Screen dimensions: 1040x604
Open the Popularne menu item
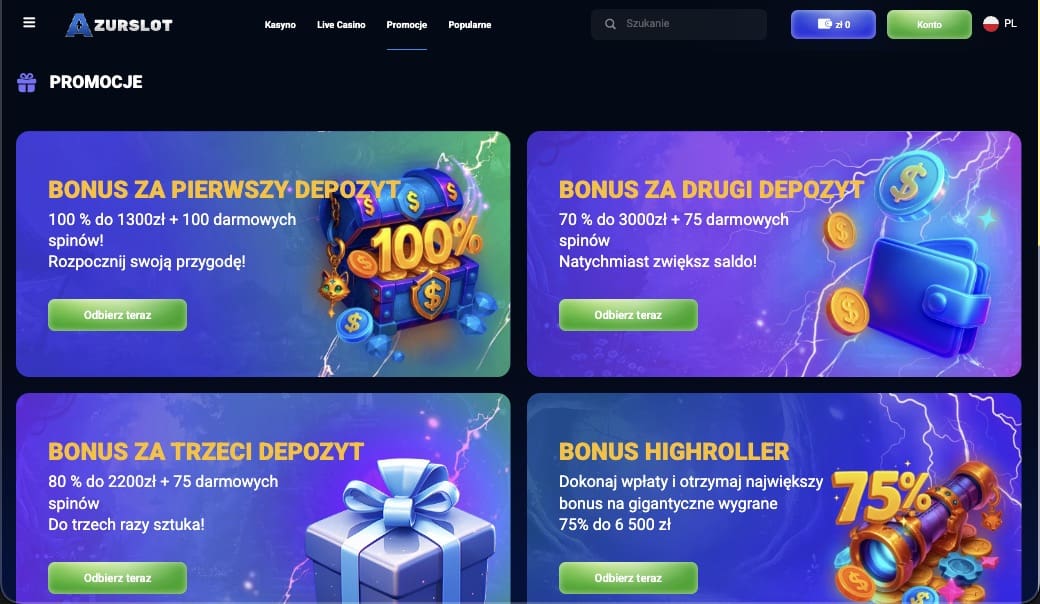click(x=470, y=25)
